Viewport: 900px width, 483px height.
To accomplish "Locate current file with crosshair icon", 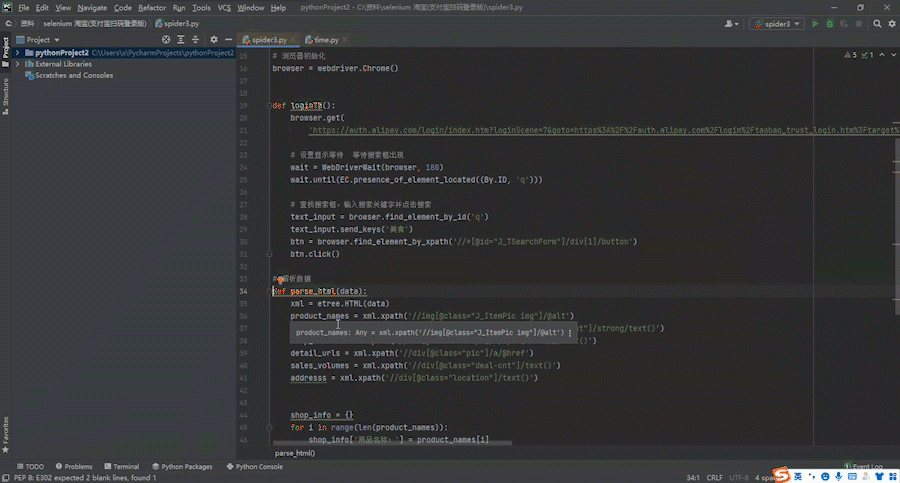I will point(166,40).
